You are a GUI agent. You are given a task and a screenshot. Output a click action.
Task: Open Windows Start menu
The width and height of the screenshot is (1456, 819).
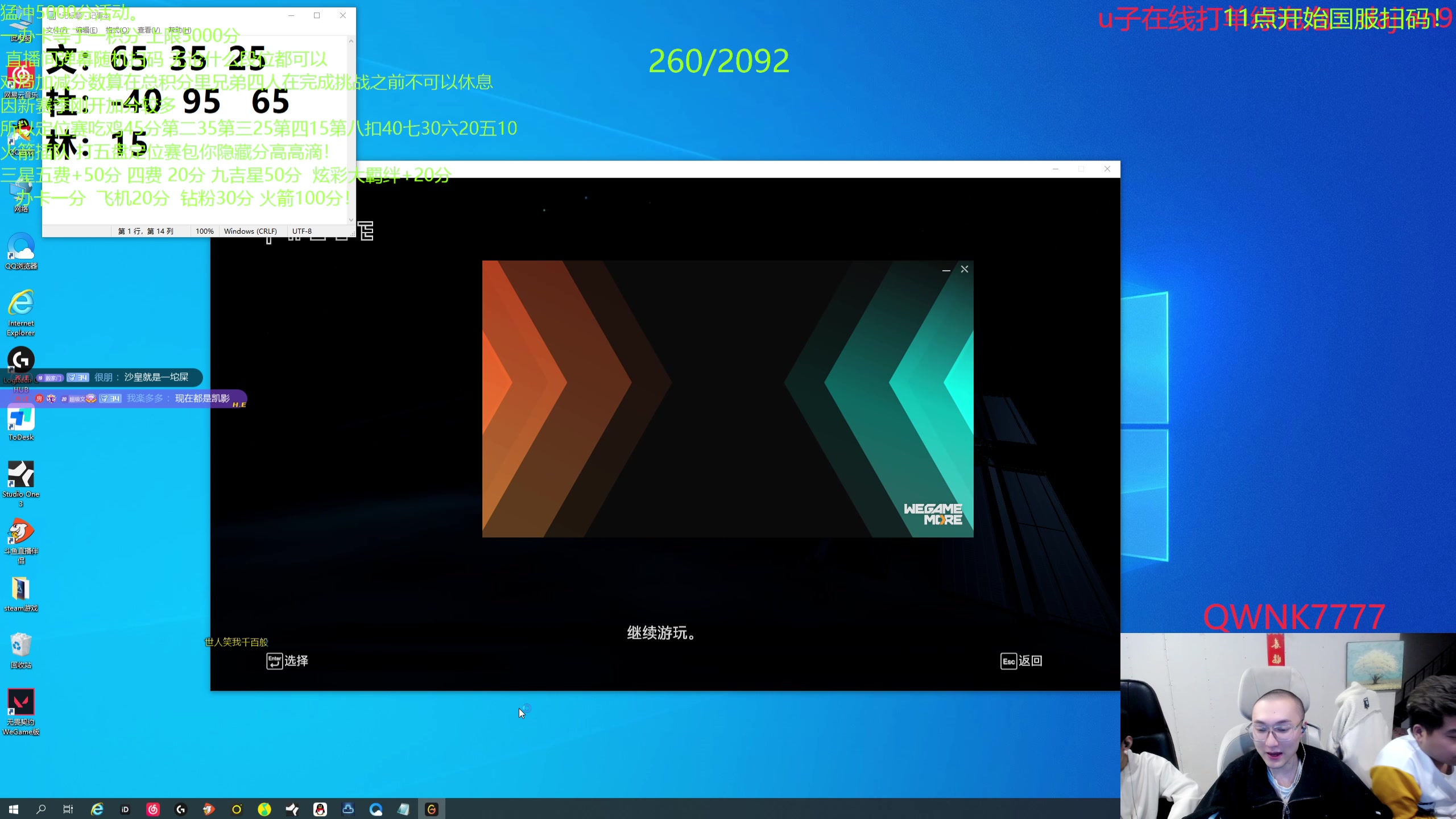14,809
